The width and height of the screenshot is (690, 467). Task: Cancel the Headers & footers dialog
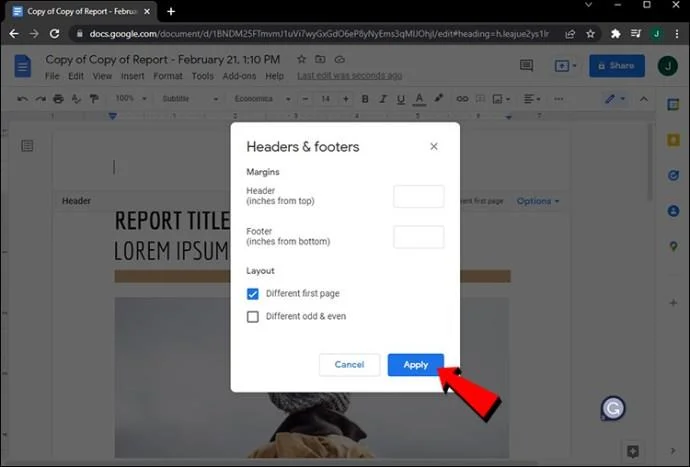pyautogui.click(x=349, y=365)
